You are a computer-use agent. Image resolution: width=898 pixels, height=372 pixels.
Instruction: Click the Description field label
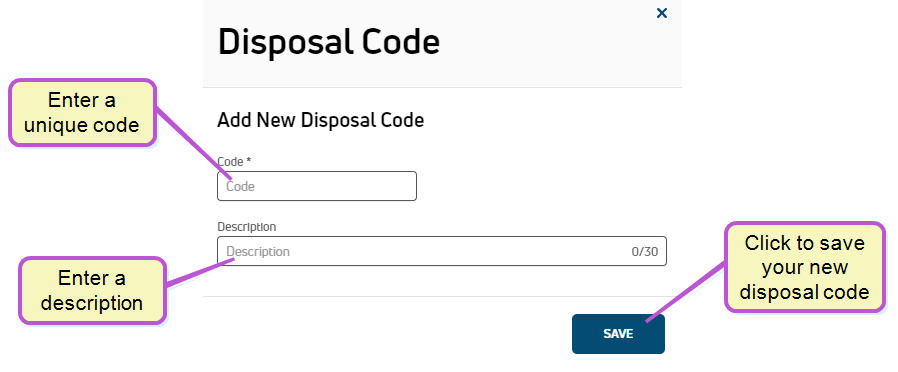pyautogui.click(x=246, y=227)
